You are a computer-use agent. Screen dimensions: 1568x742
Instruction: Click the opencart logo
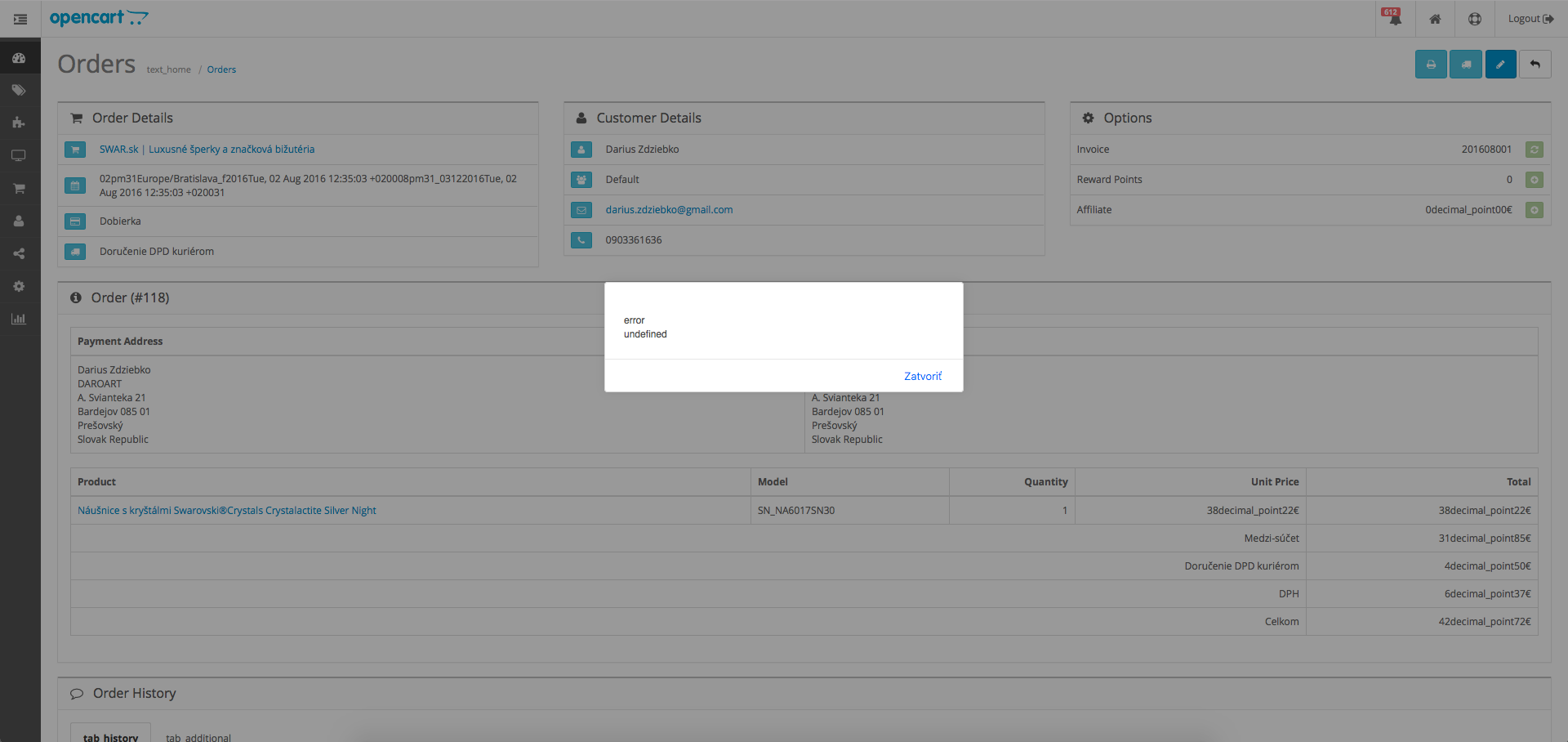point(99,18)
